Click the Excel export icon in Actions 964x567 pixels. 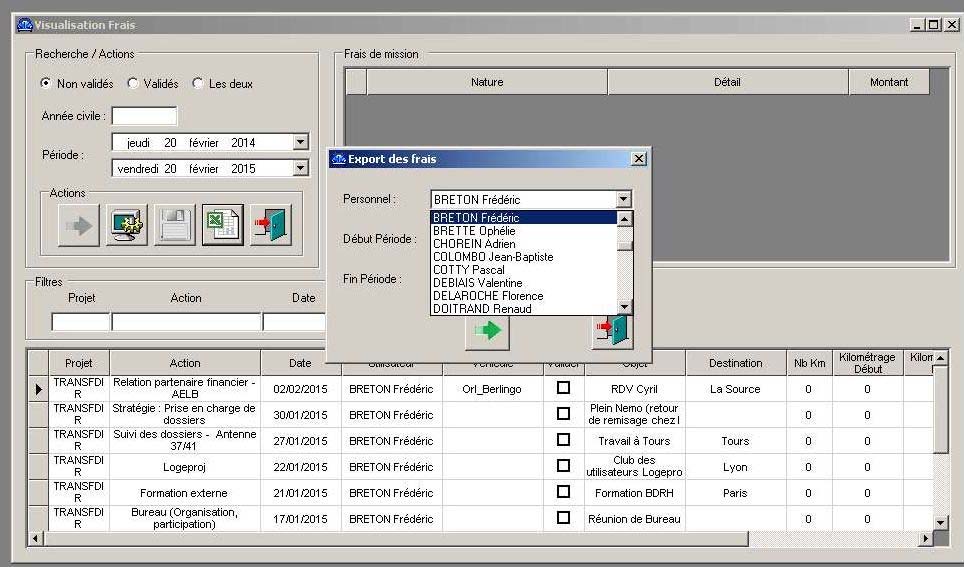(222, 225)
